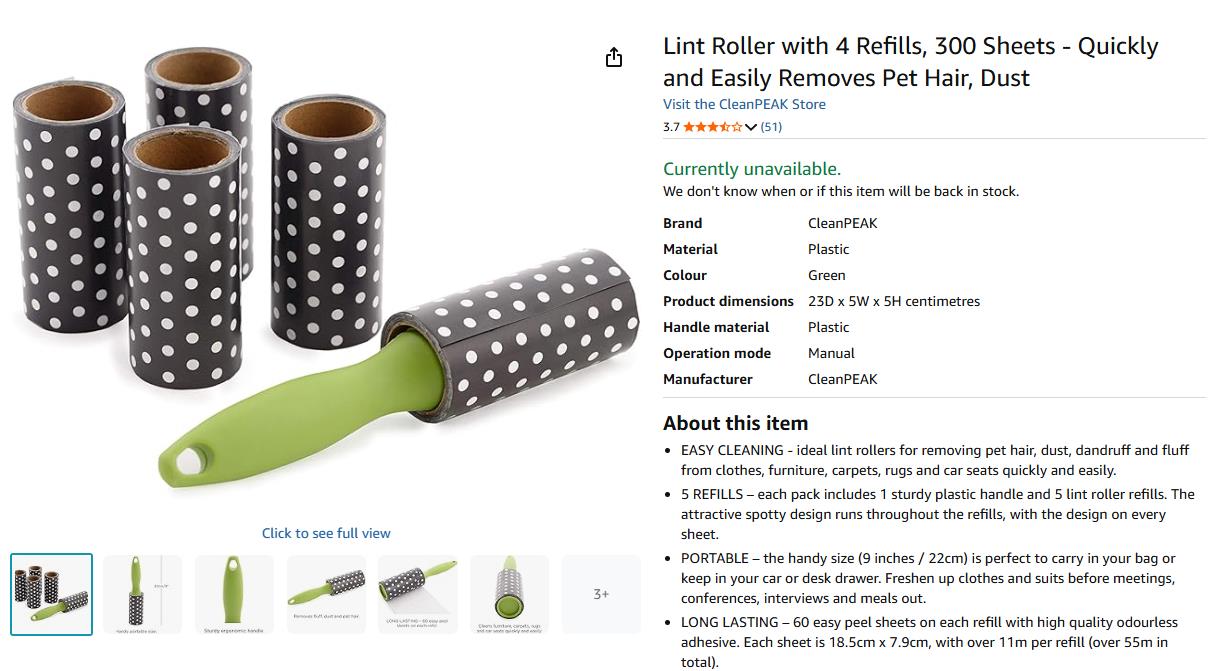Click the orange star rating icons

pyautogui.click(x=712, y=127)
